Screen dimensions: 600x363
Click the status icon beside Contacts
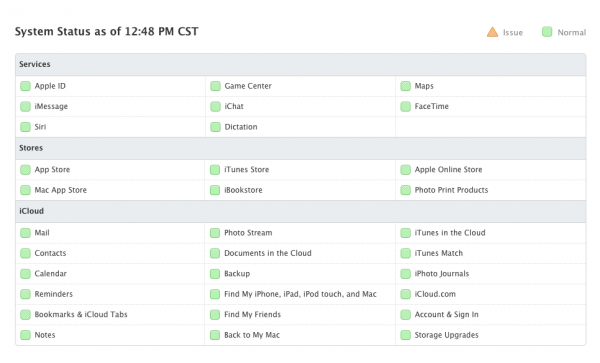(x=25, y=253)
